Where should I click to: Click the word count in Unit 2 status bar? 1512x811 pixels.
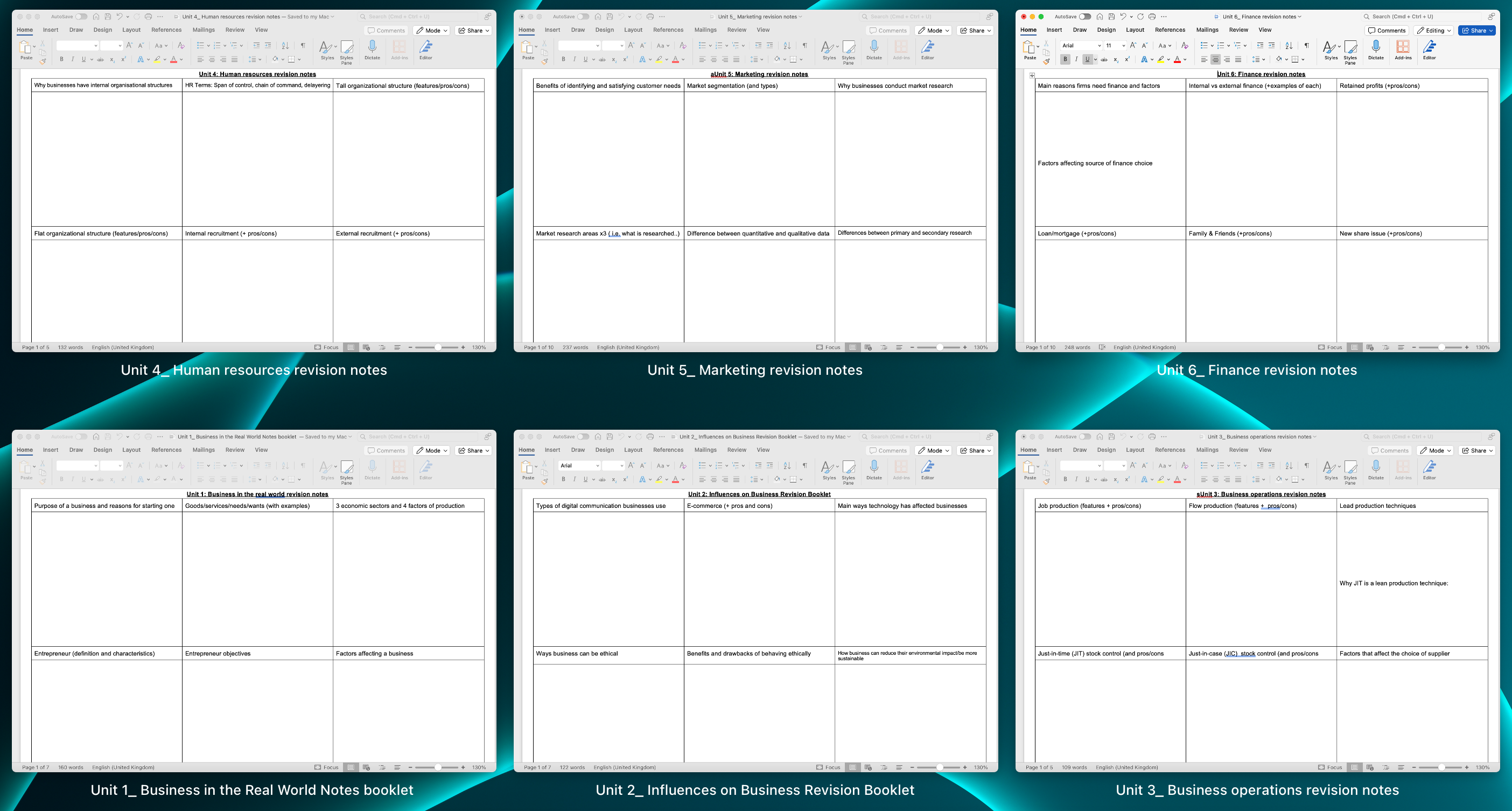pos(572,767)
